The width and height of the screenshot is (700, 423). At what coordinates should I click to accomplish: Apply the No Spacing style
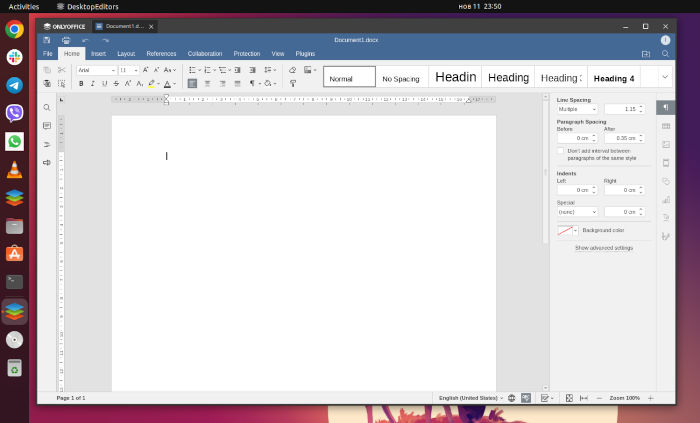(401, 77)
